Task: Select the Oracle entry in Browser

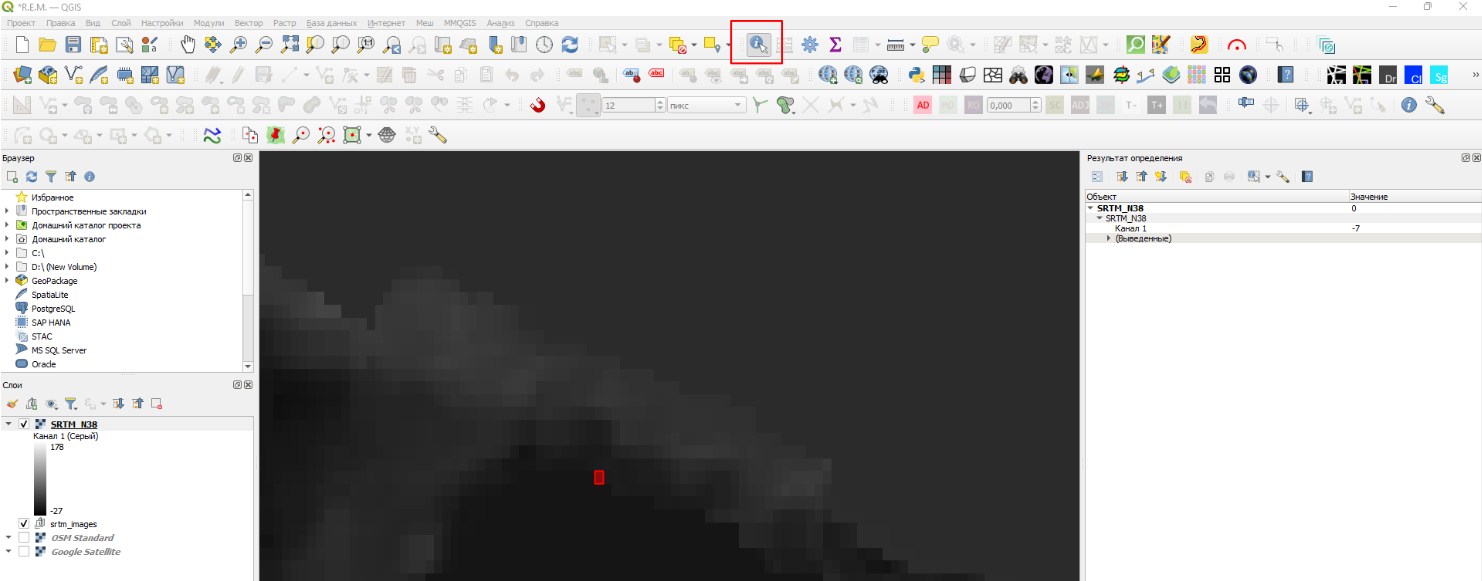Action: 43,364
